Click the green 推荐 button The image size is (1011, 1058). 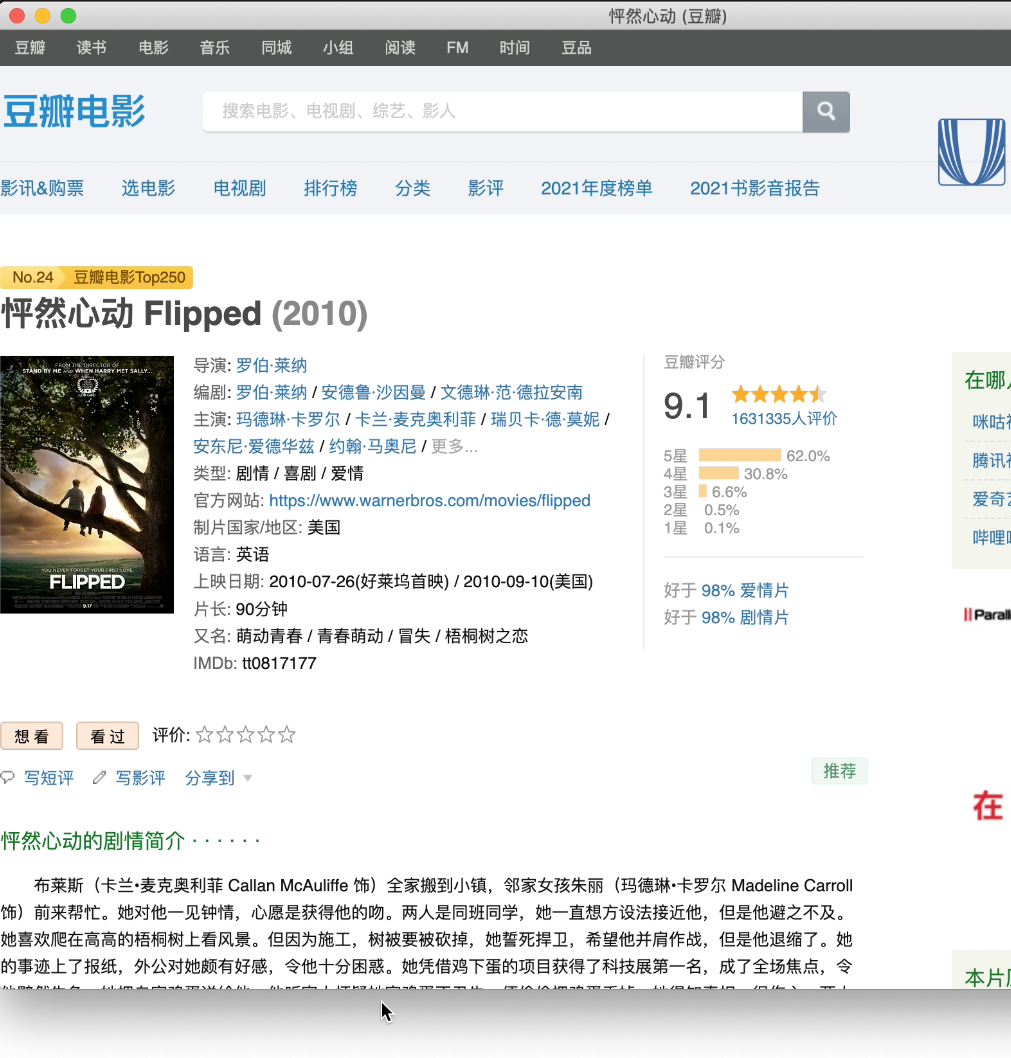coord(840,771)
